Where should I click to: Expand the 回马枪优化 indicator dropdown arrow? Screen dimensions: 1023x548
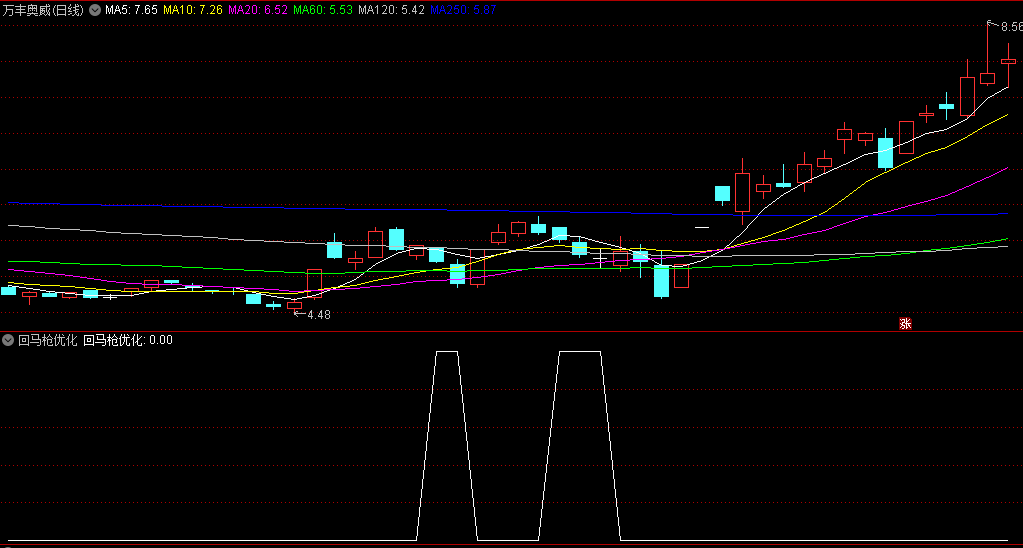click(x=8, y=340)
